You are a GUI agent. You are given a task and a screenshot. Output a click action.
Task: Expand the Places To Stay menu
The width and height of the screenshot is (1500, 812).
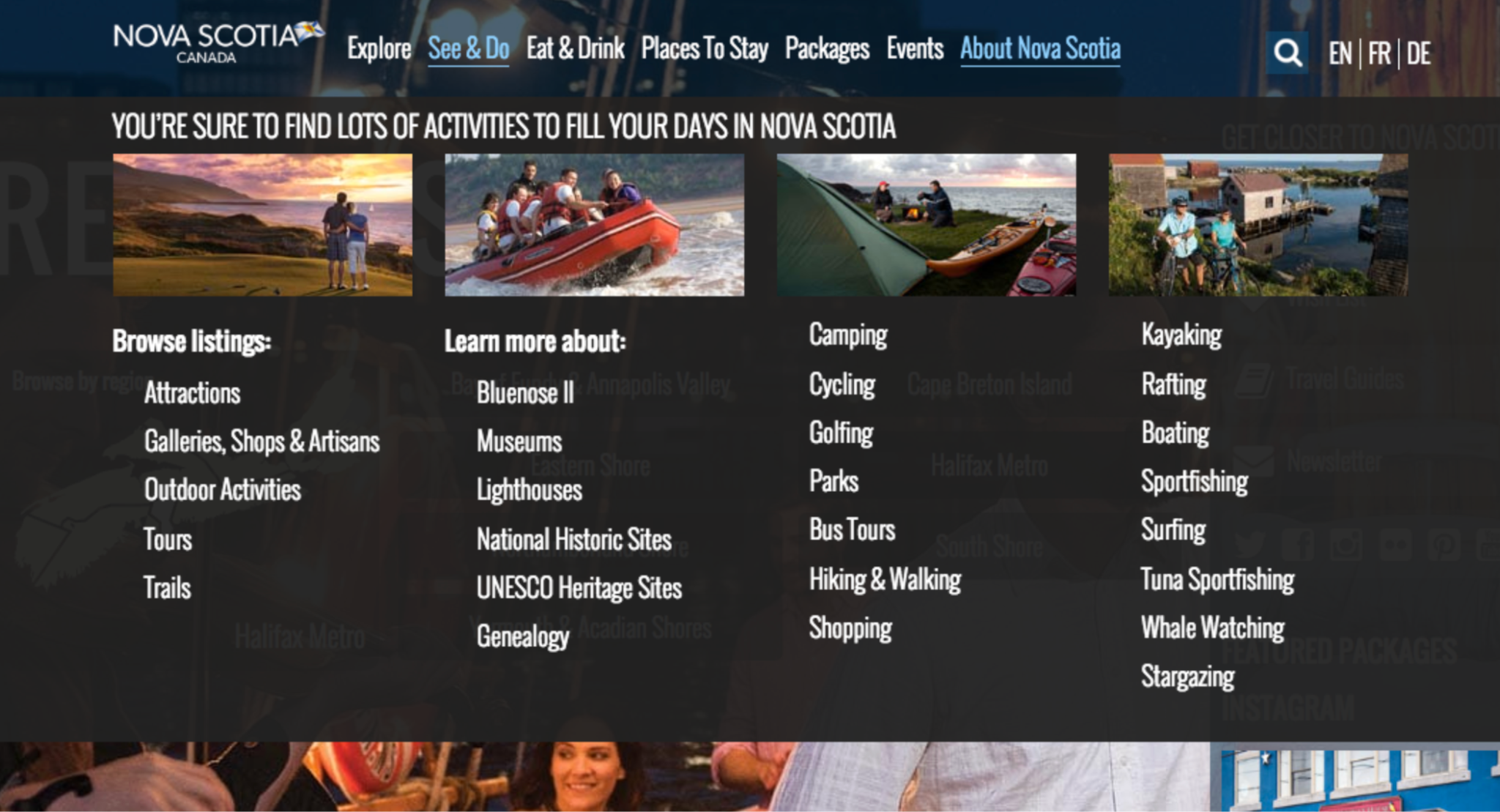pos(705,49)
